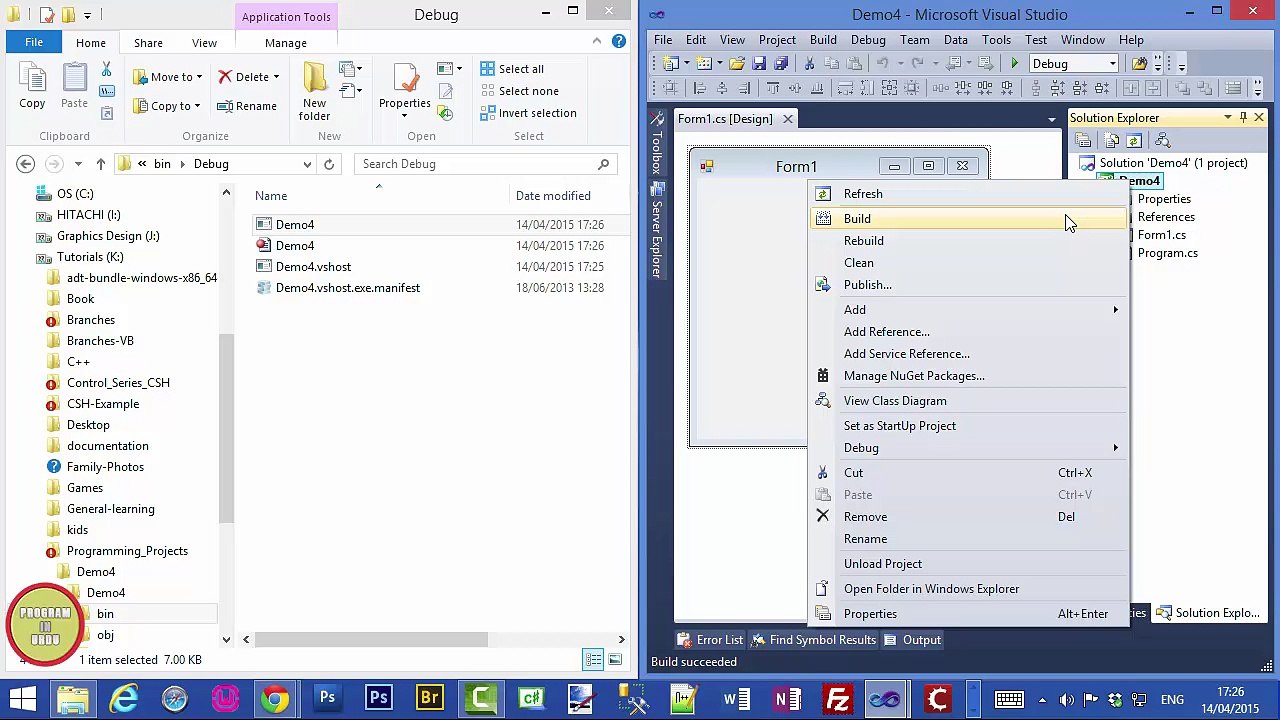Click the Back arrow in File Explorer
The image size is (1280, 720).
coord(26,164)
